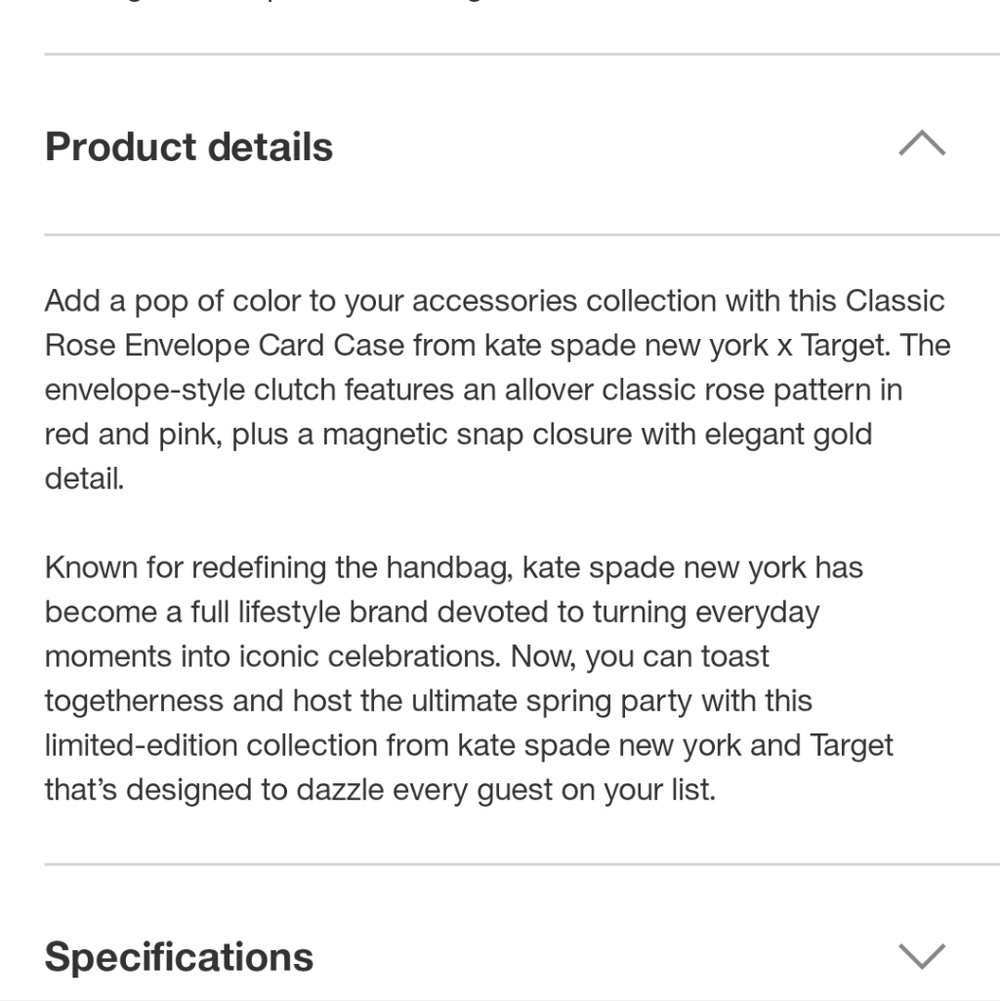Click the divider line above Specifications

click(x=522, y=864)
